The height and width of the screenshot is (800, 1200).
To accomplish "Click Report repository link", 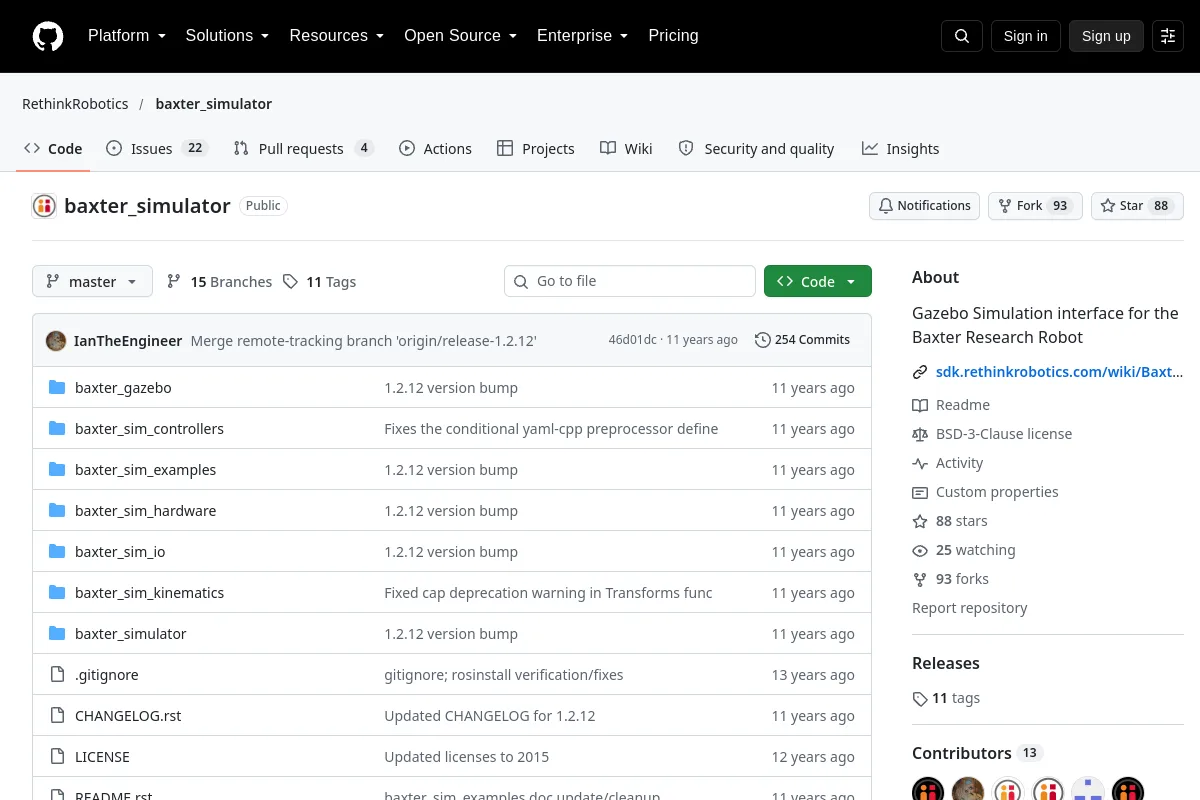I will tap(970, 608).
